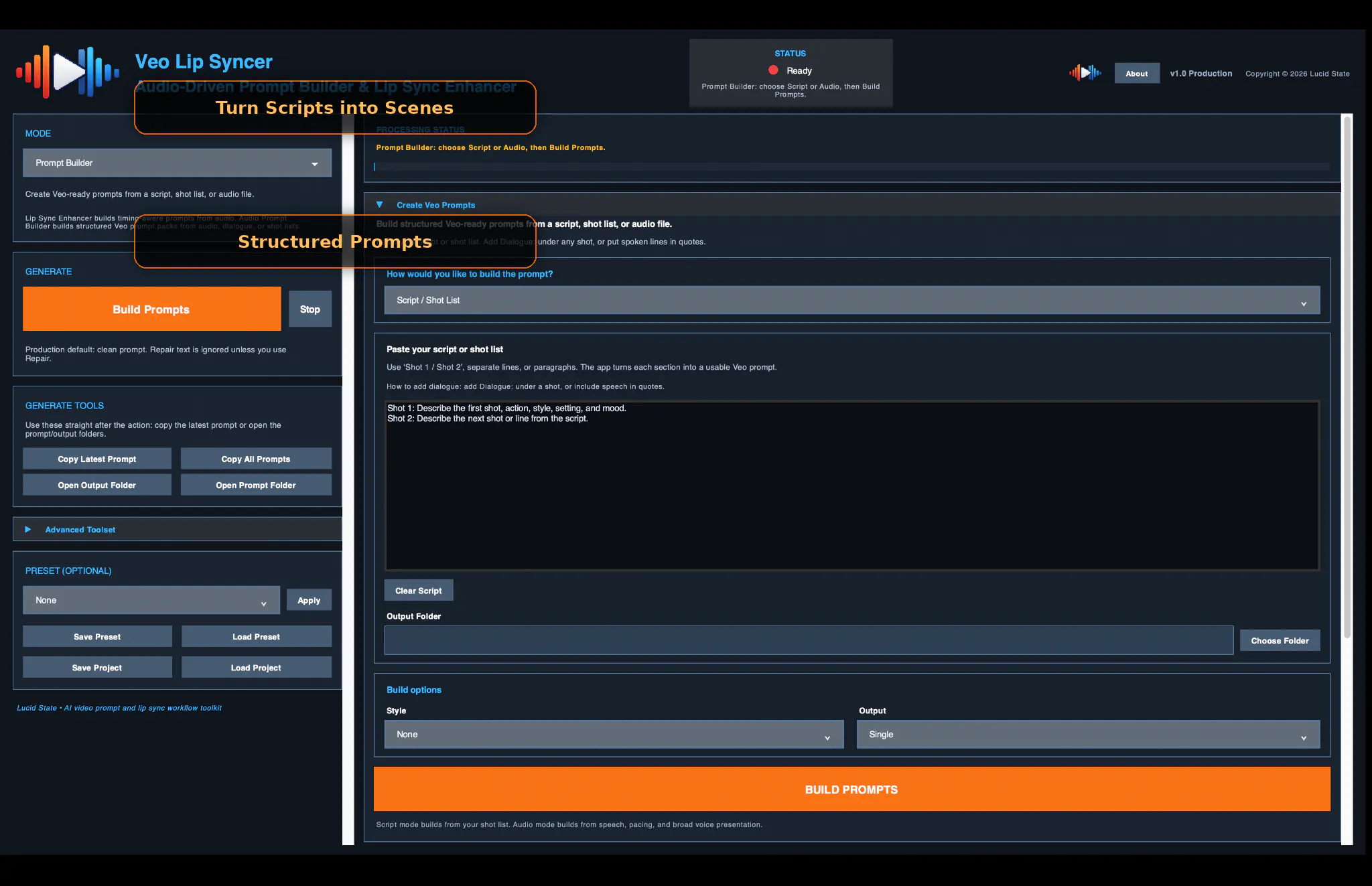Click the 'Output Folder' label

(x=414, y=616)
